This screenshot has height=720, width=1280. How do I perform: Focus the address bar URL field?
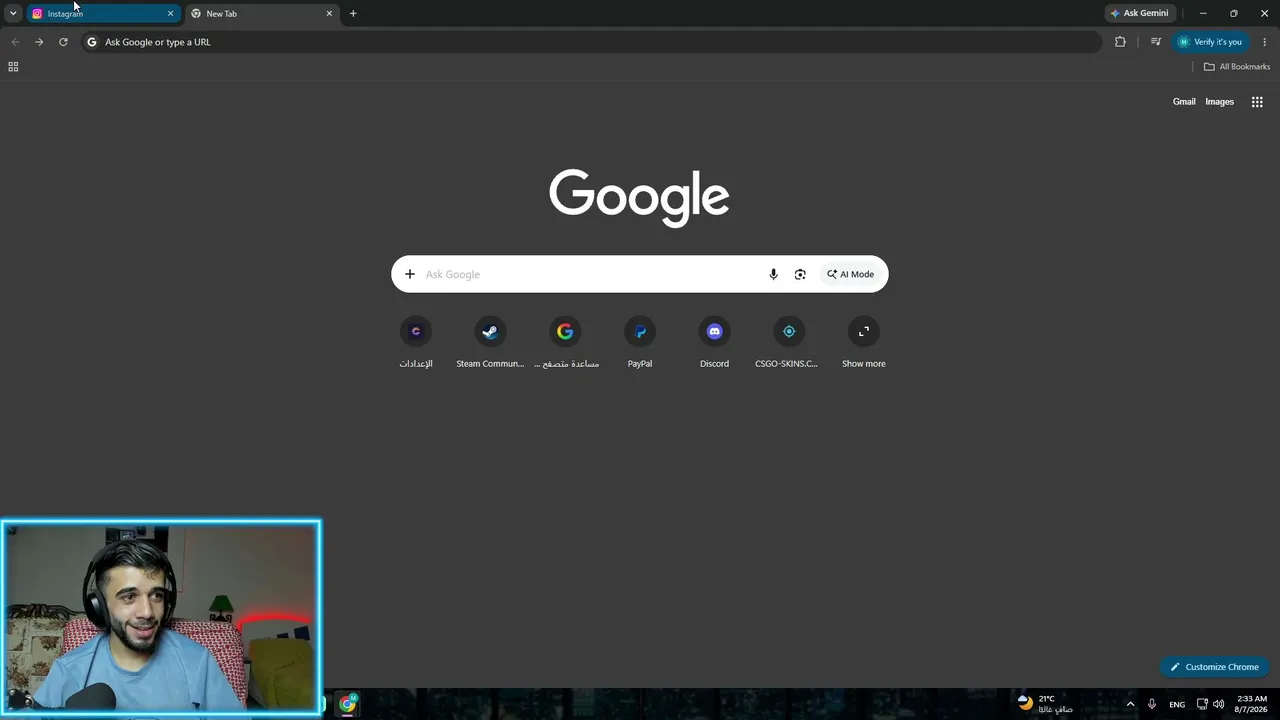coord(590,42)
